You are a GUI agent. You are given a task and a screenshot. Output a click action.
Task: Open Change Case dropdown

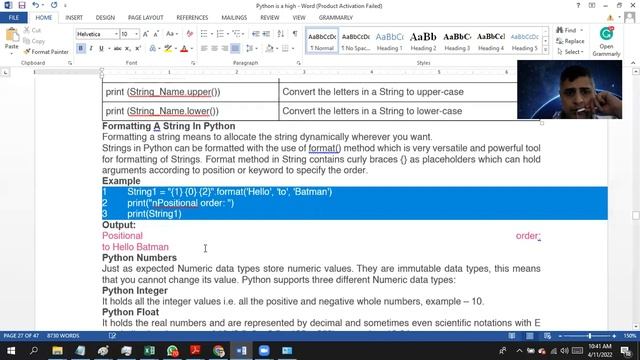pos(172,34)
